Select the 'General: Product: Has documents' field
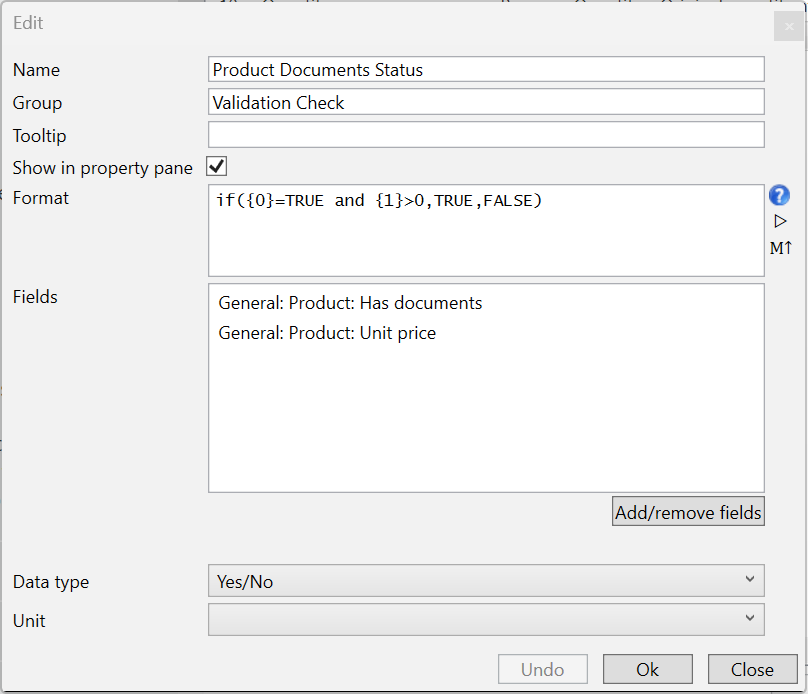Screen dimensions: 808x694 [x=350, y=303]
